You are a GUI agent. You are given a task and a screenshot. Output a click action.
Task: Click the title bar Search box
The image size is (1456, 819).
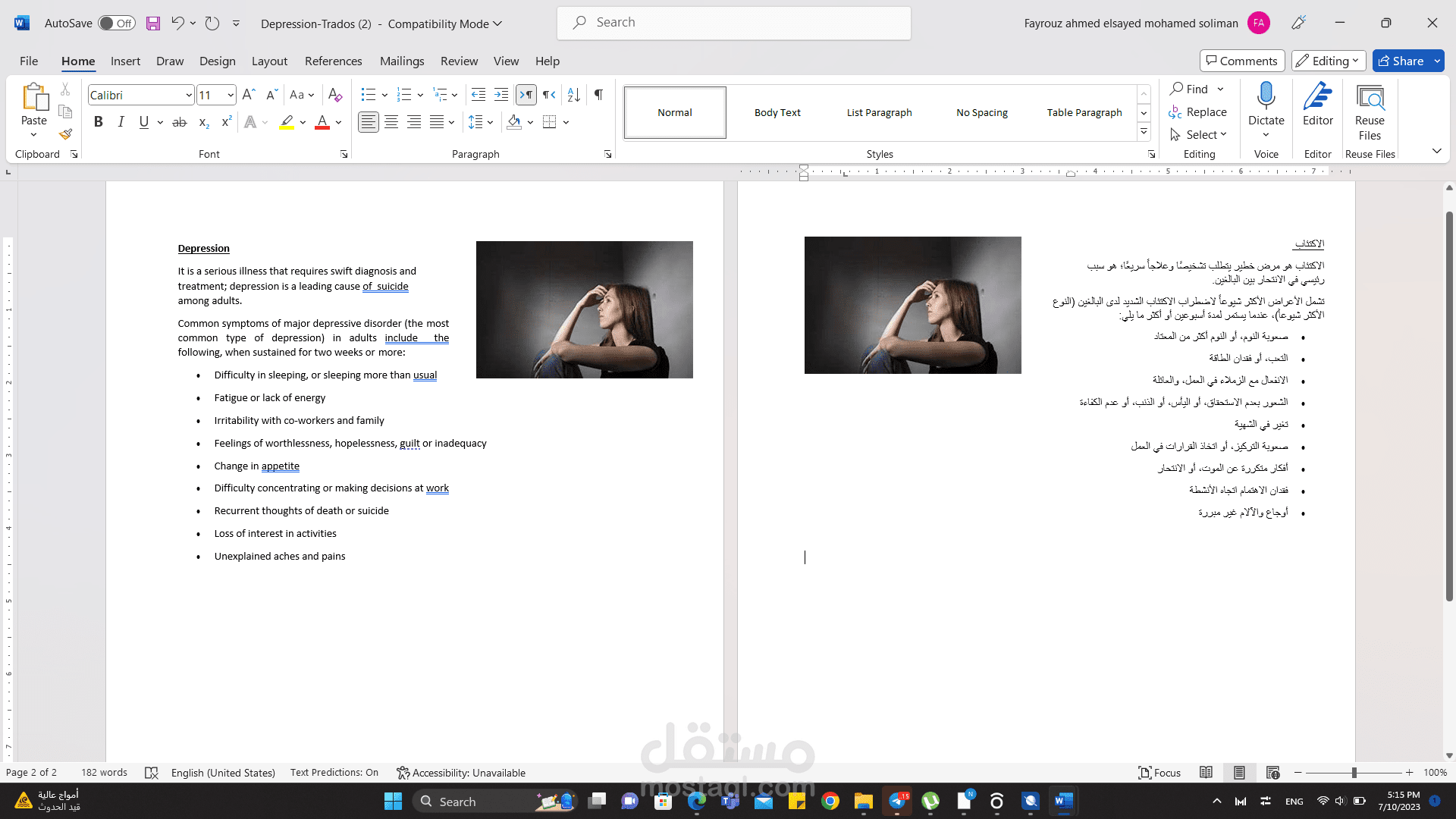point(734,23)
